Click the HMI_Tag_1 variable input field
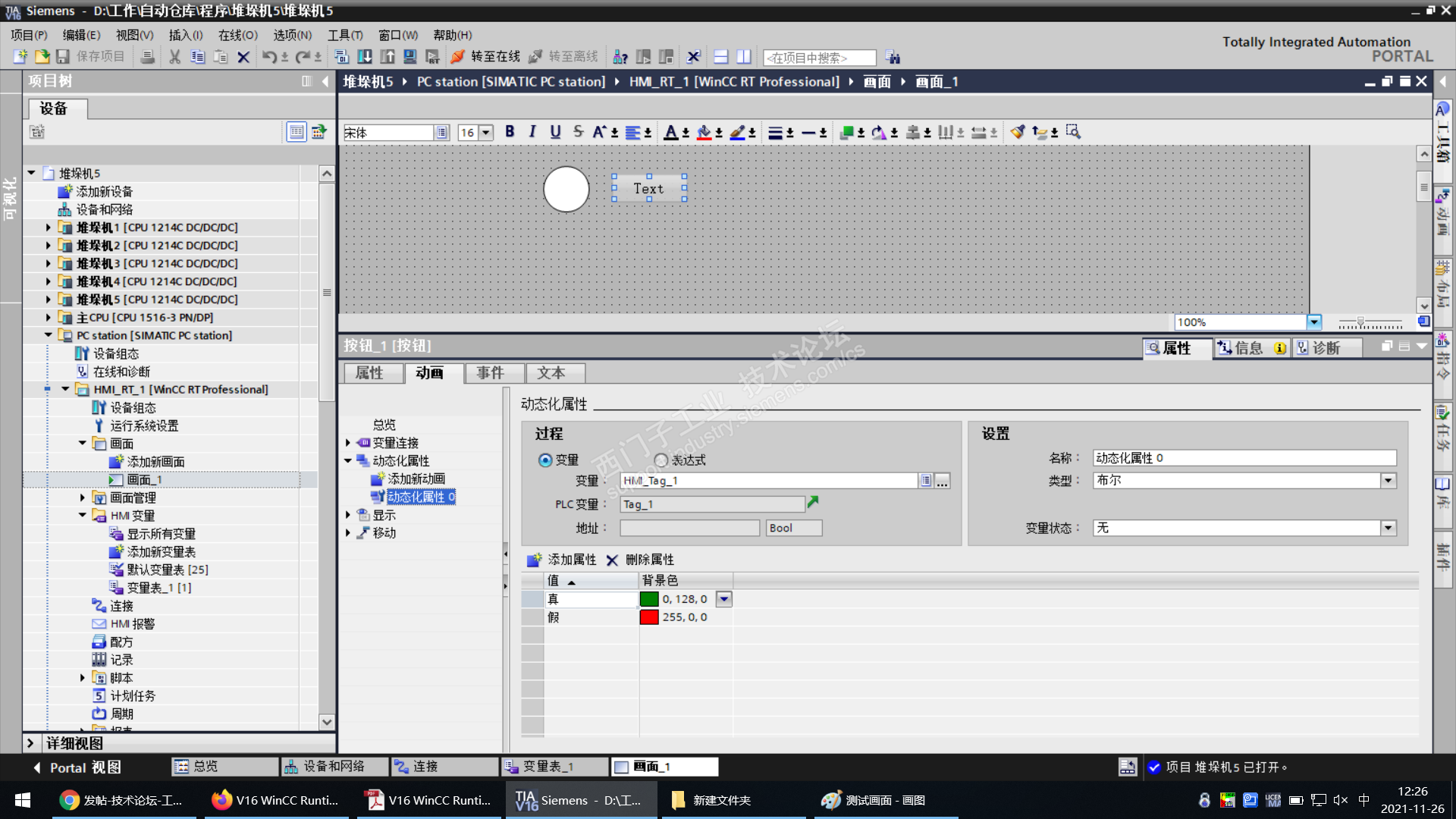This screenshot has width=1456, height=819. coord(767,481)
